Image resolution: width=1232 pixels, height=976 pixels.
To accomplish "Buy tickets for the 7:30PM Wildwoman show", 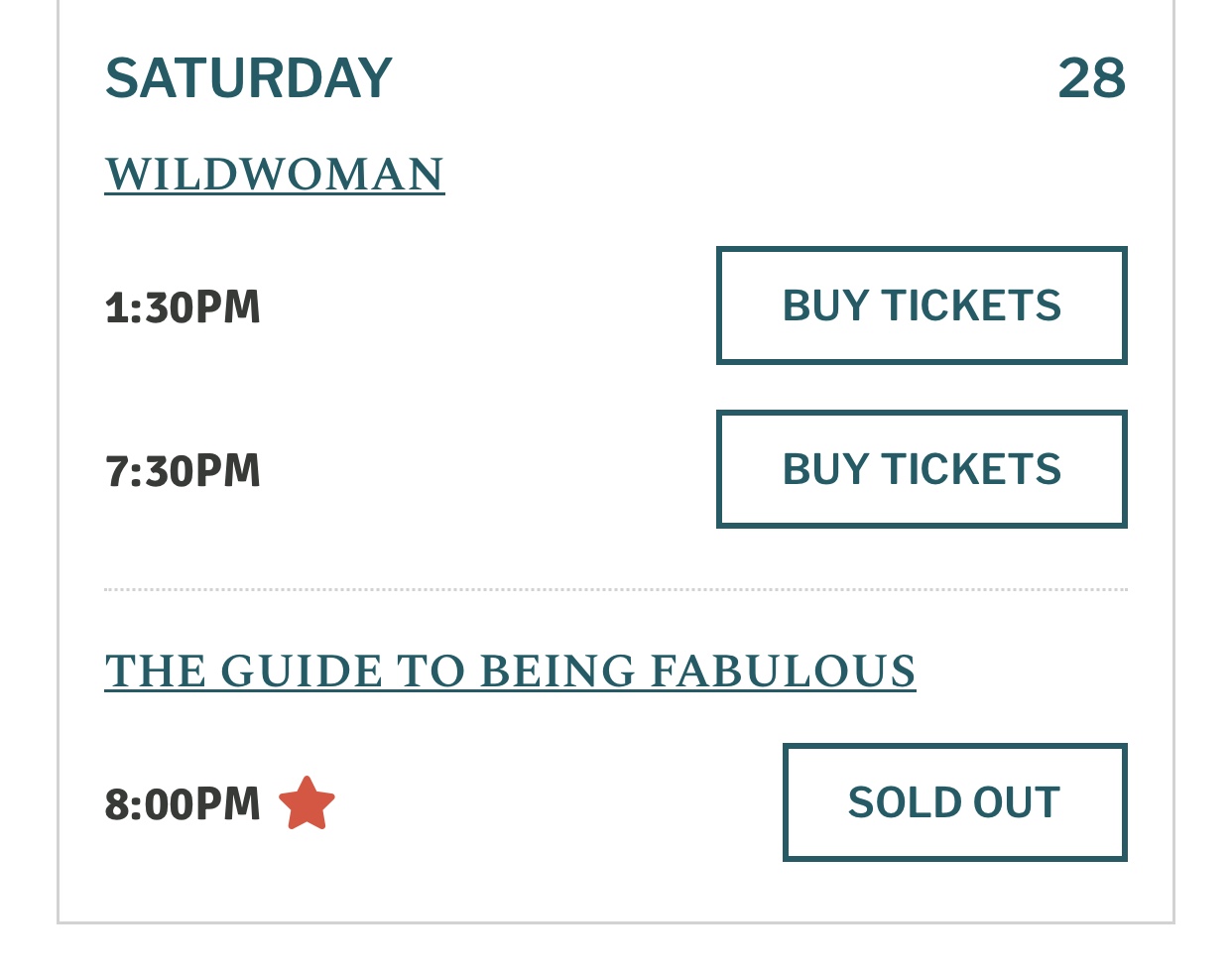I will click(x=922, y=469).
